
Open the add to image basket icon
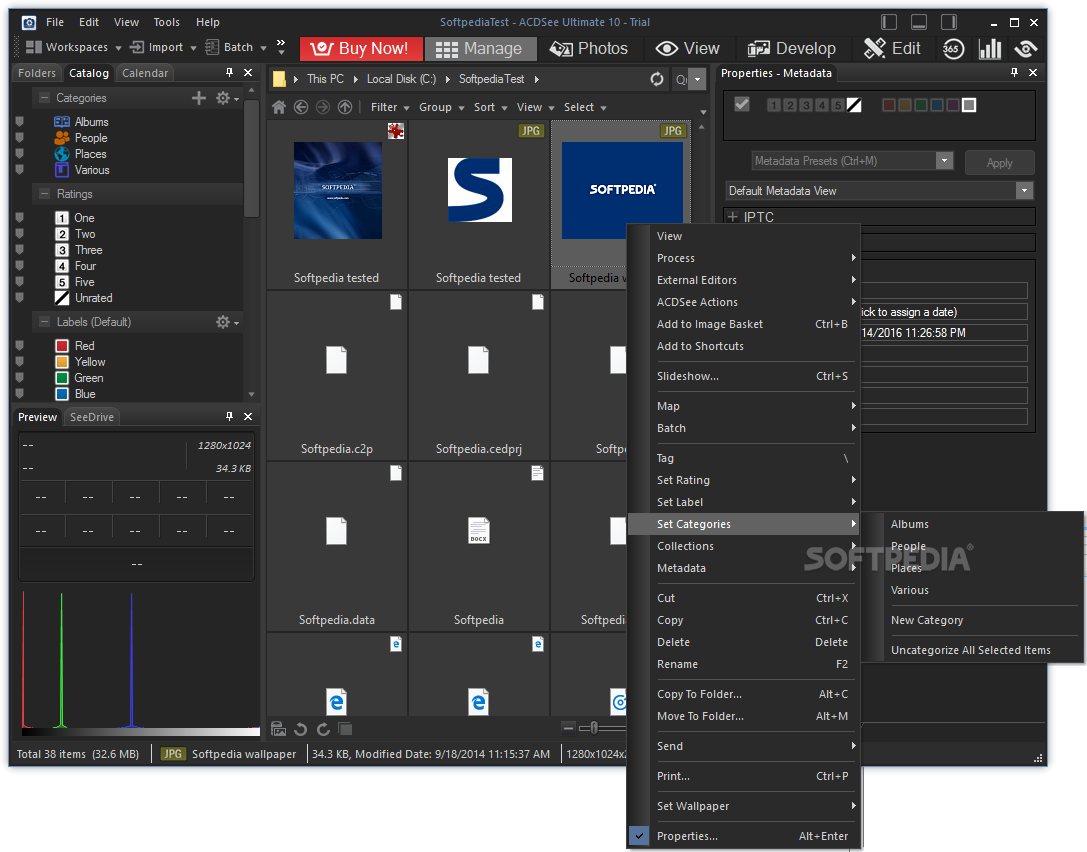coord(278,729)
